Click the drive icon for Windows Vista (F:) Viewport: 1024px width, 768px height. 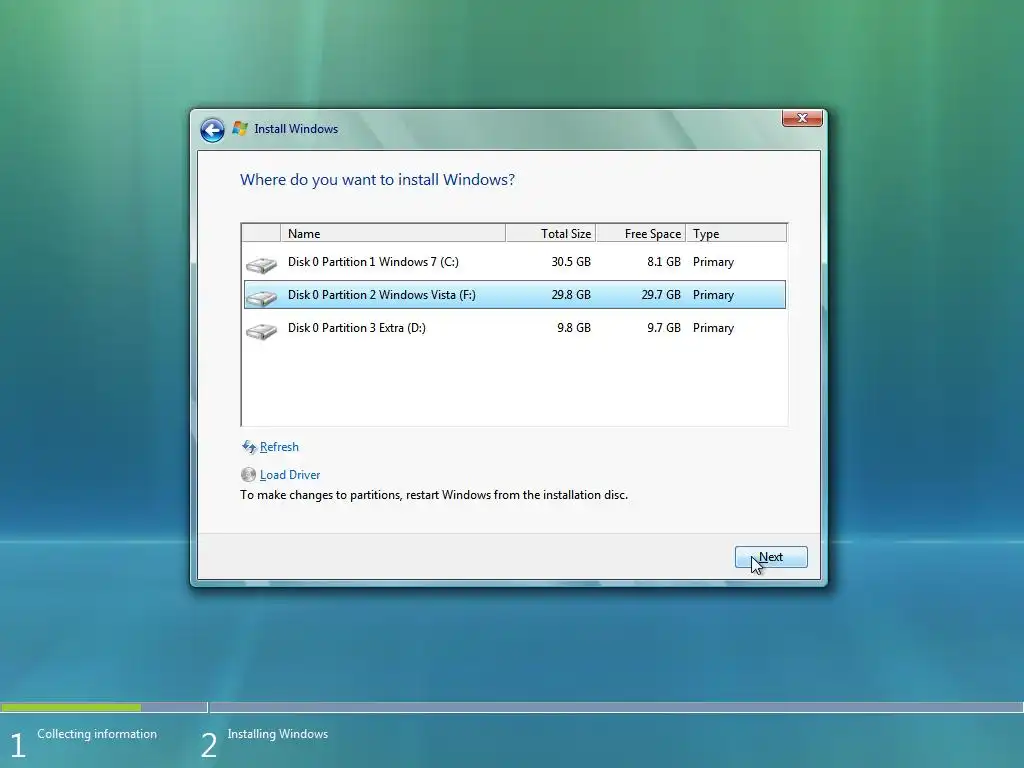261,297
